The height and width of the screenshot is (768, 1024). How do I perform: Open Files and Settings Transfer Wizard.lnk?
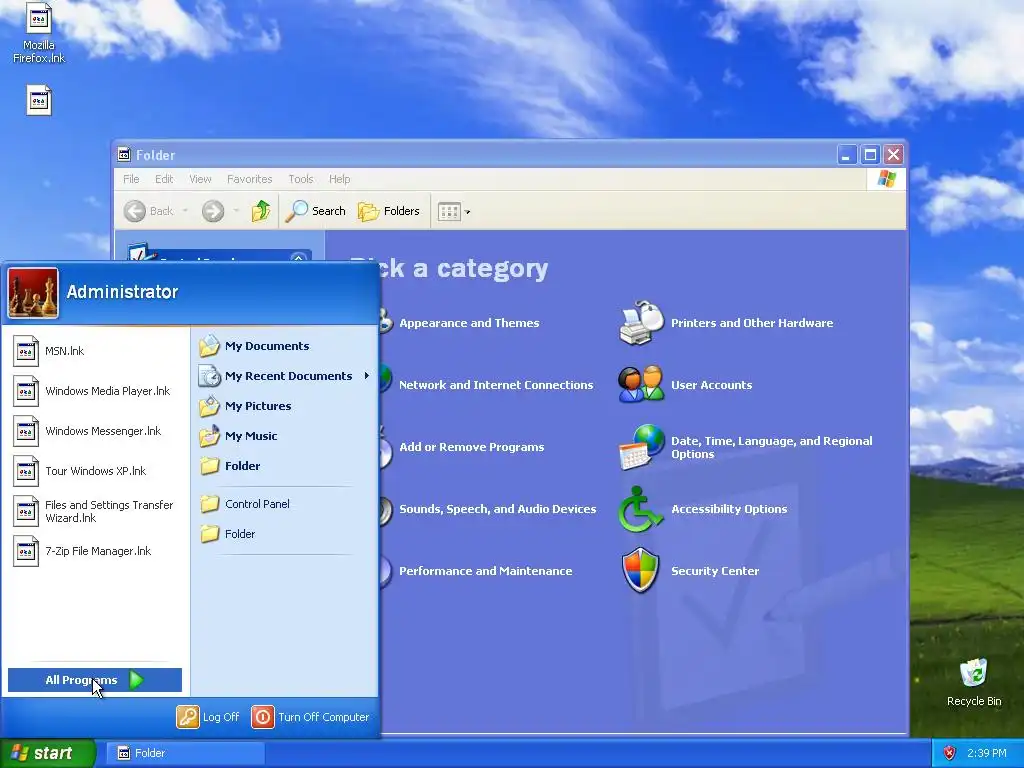click(95, 511)
